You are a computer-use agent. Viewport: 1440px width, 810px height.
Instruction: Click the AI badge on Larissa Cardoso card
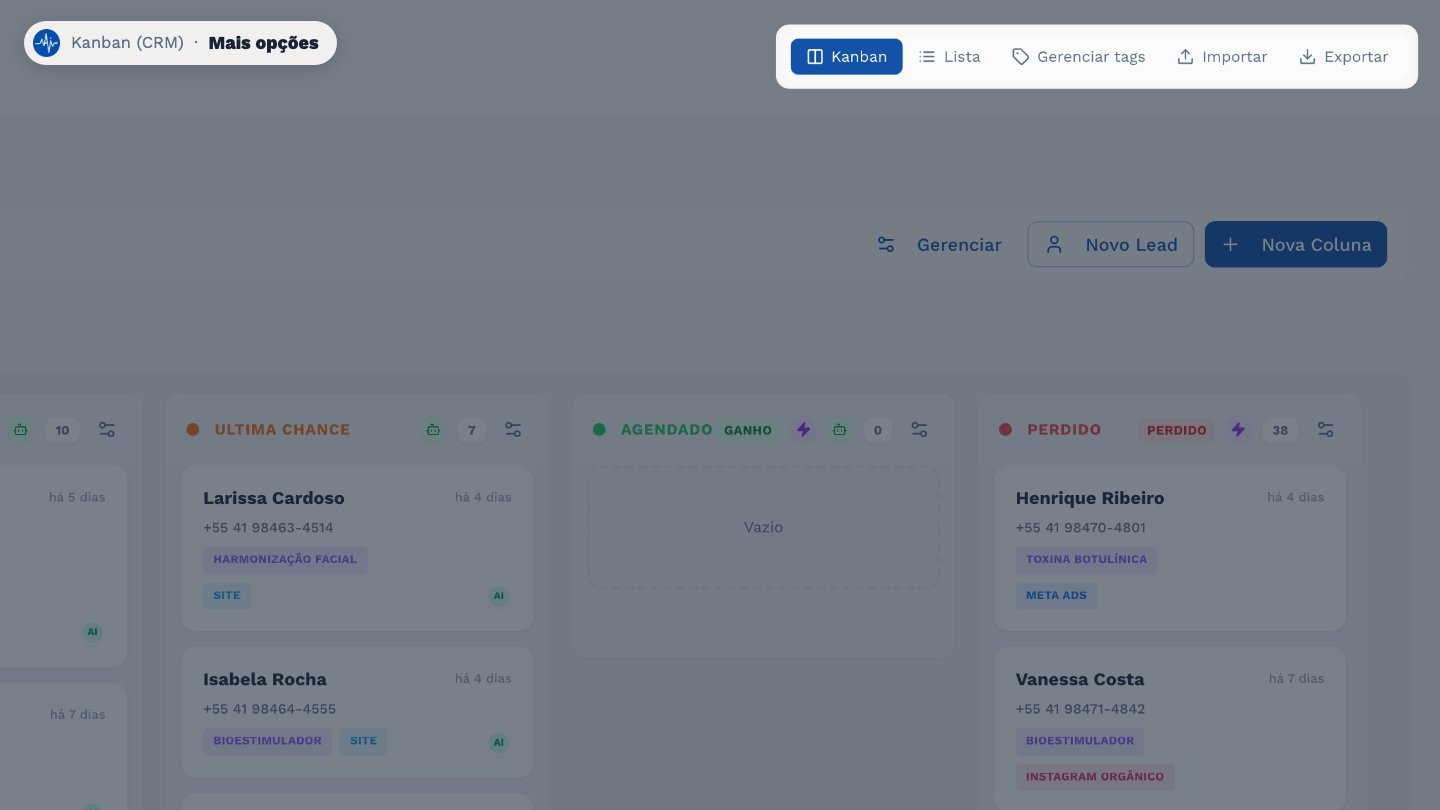click(x=499, y=597)
